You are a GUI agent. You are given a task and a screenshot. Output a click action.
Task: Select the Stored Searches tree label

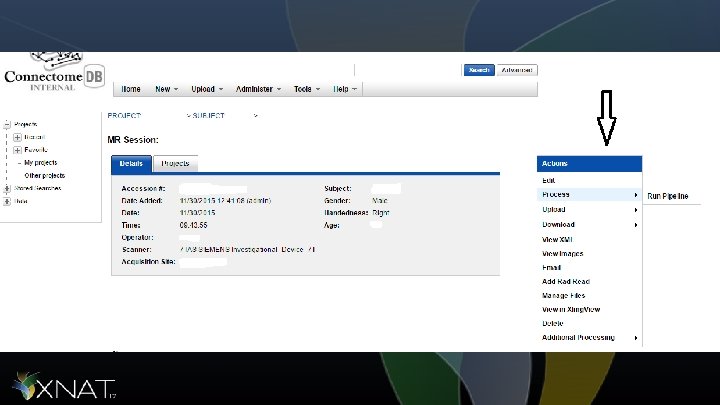(38, 188)
